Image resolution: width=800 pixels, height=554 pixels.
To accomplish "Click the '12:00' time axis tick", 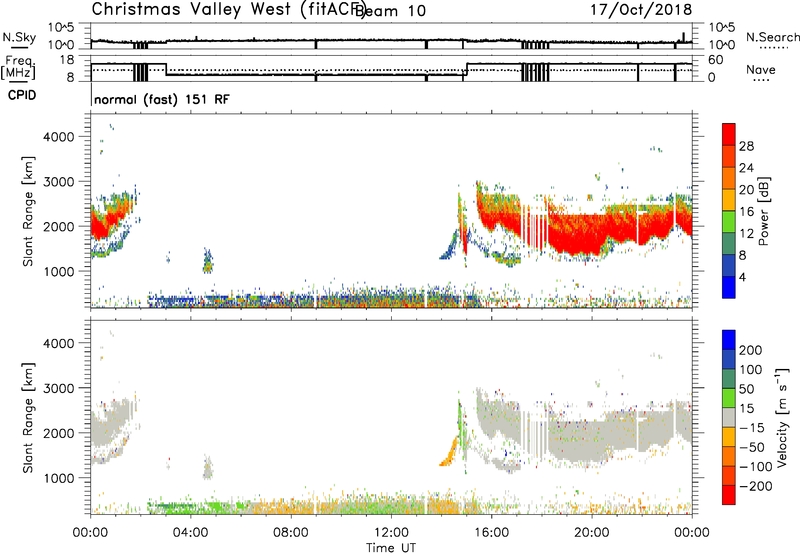I will (391, 533).
